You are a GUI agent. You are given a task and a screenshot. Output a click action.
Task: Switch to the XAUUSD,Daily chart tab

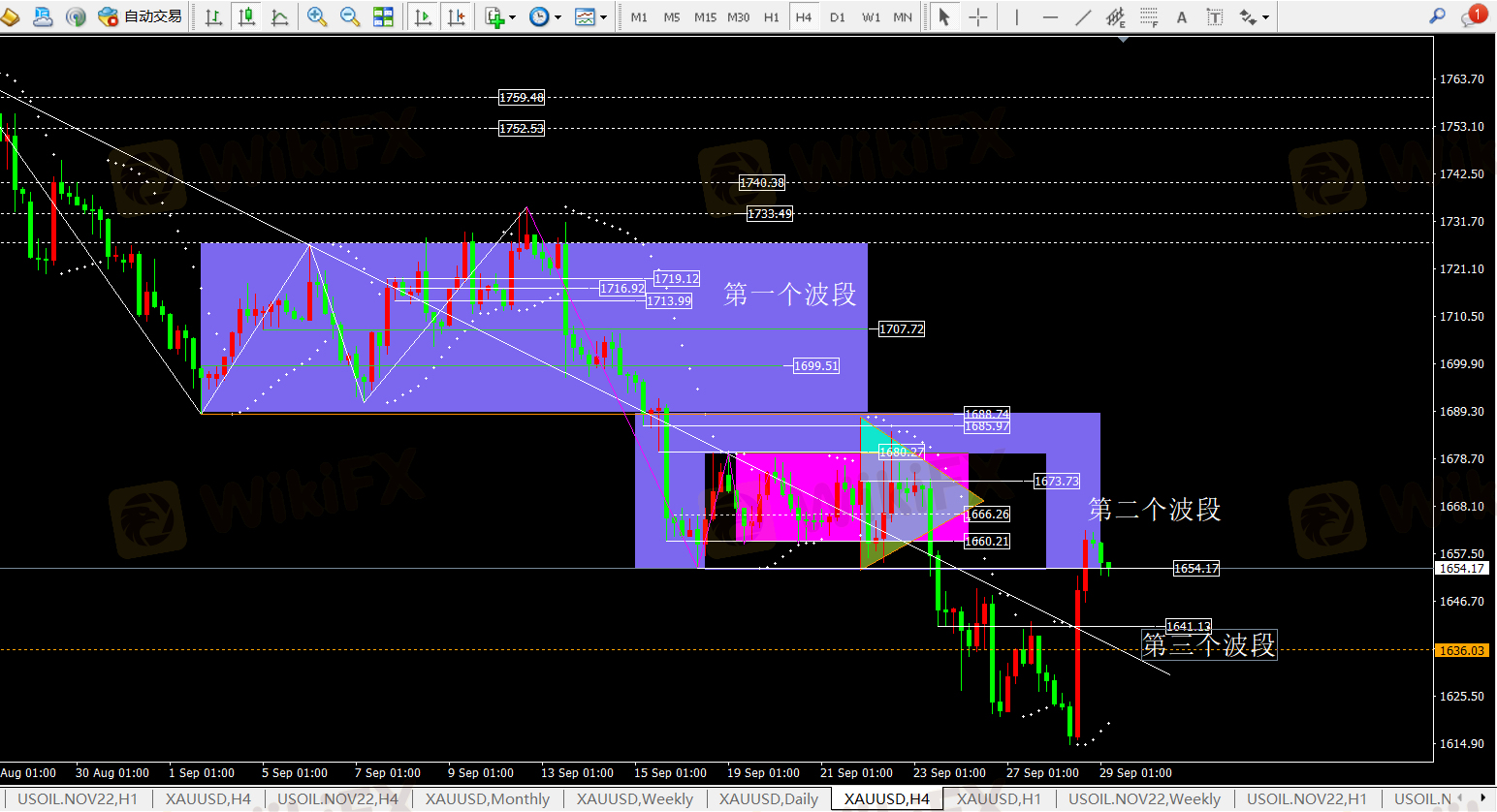[x=768, y=799]
